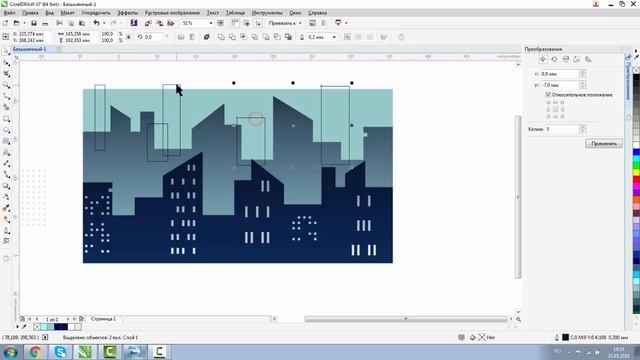
Task: Pick the no-color X swatch in palette
Action: click(x=636, y=70)
